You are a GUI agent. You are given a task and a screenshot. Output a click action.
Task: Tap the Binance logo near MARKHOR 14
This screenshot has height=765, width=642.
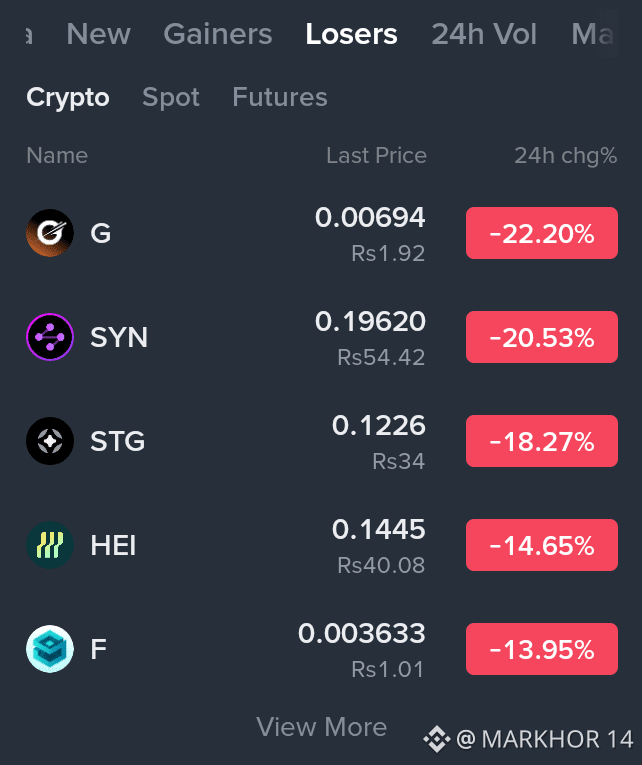[437, 739]
